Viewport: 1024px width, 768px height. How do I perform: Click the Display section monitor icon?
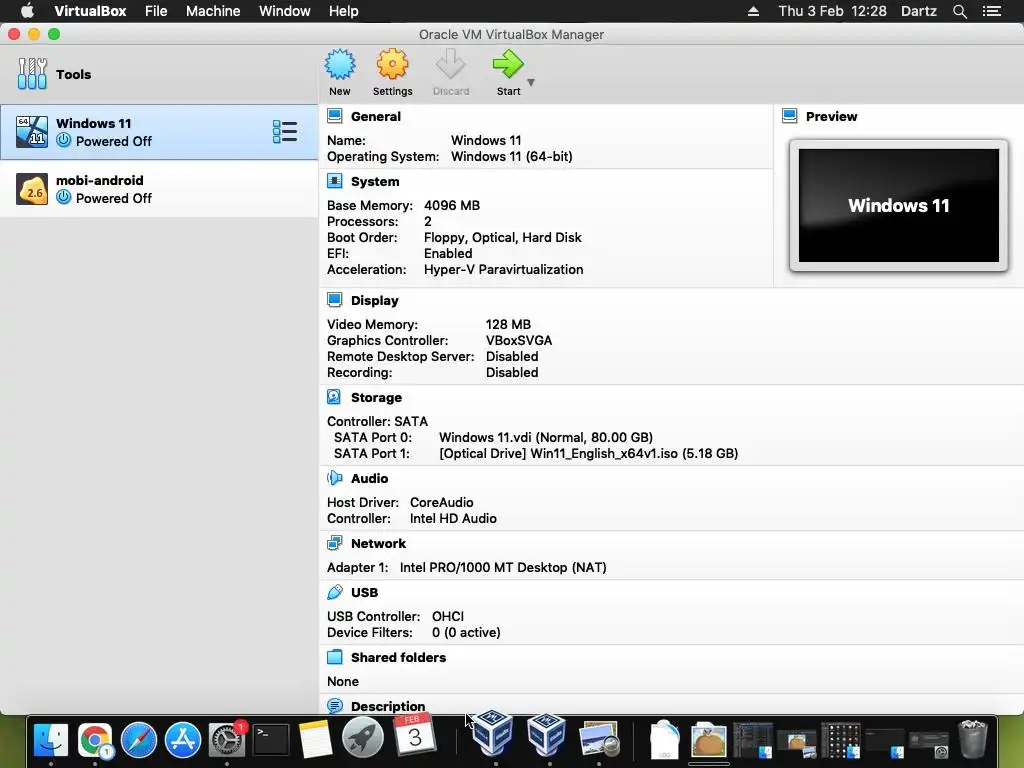click(x=334, y=300)
